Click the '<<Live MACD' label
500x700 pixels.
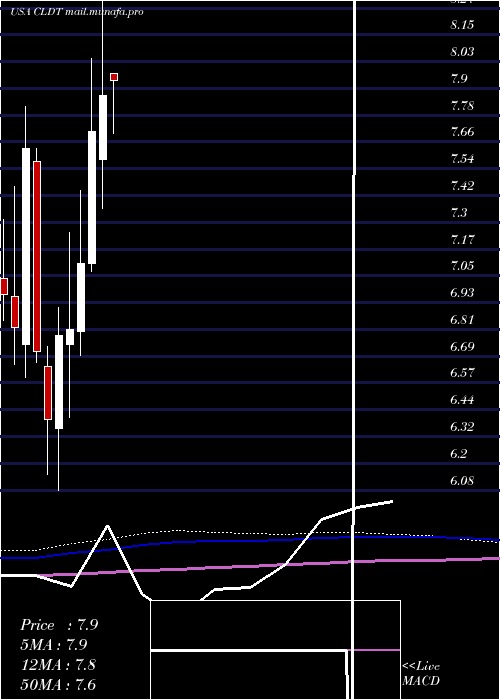[421, 673]
